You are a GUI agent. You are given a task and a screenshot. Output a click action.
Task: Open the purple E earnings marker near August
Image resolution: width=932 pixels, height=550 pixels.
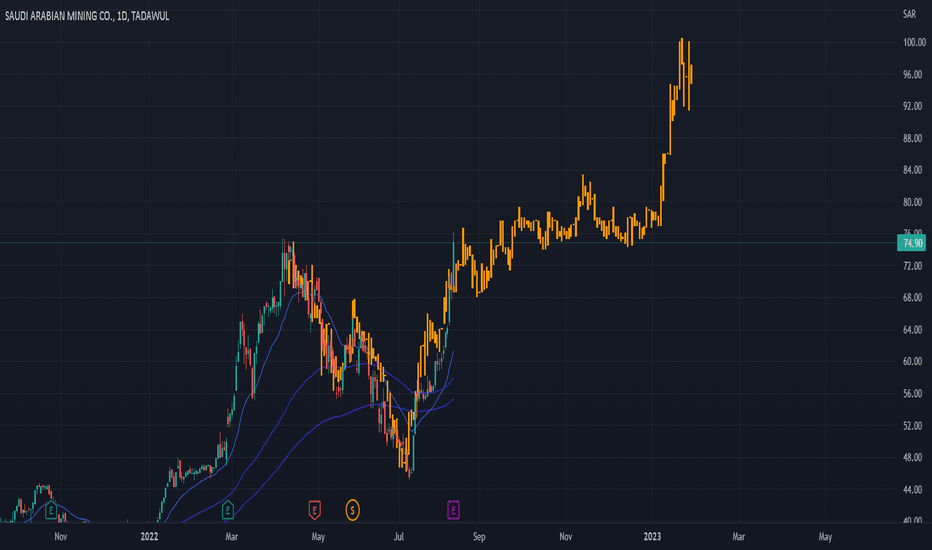coord(453,510)
